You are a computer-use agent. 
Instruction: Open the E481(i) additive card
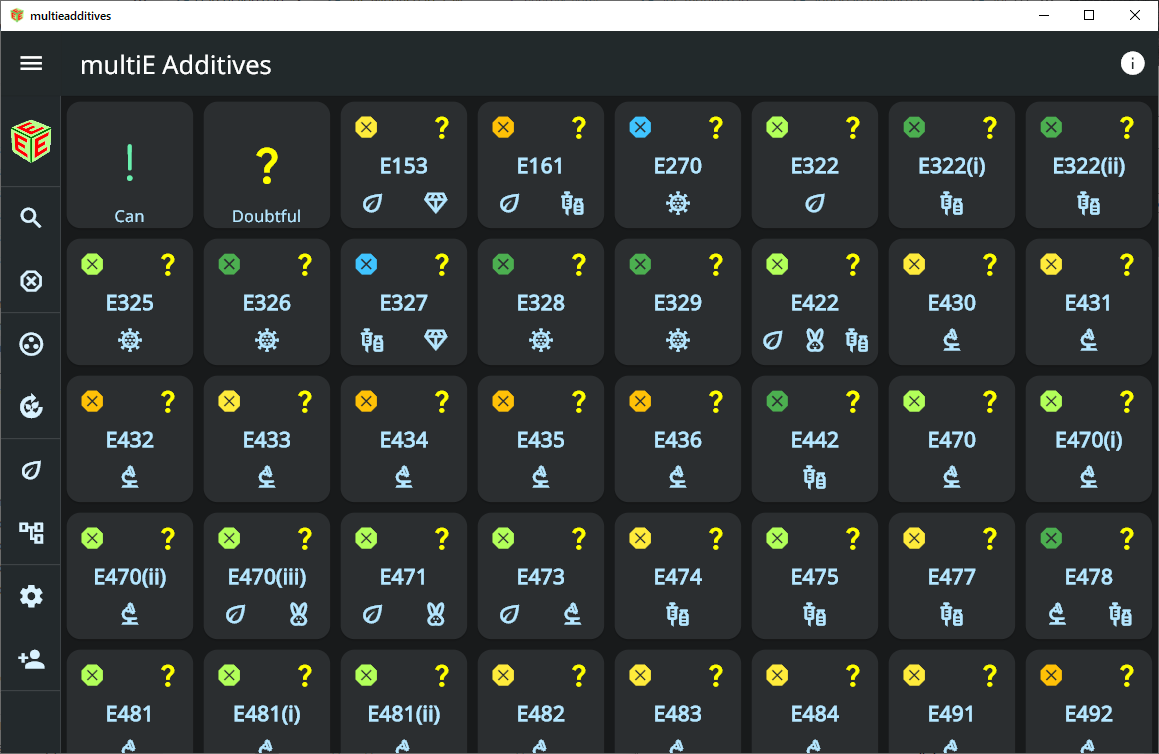click(267, 702)
